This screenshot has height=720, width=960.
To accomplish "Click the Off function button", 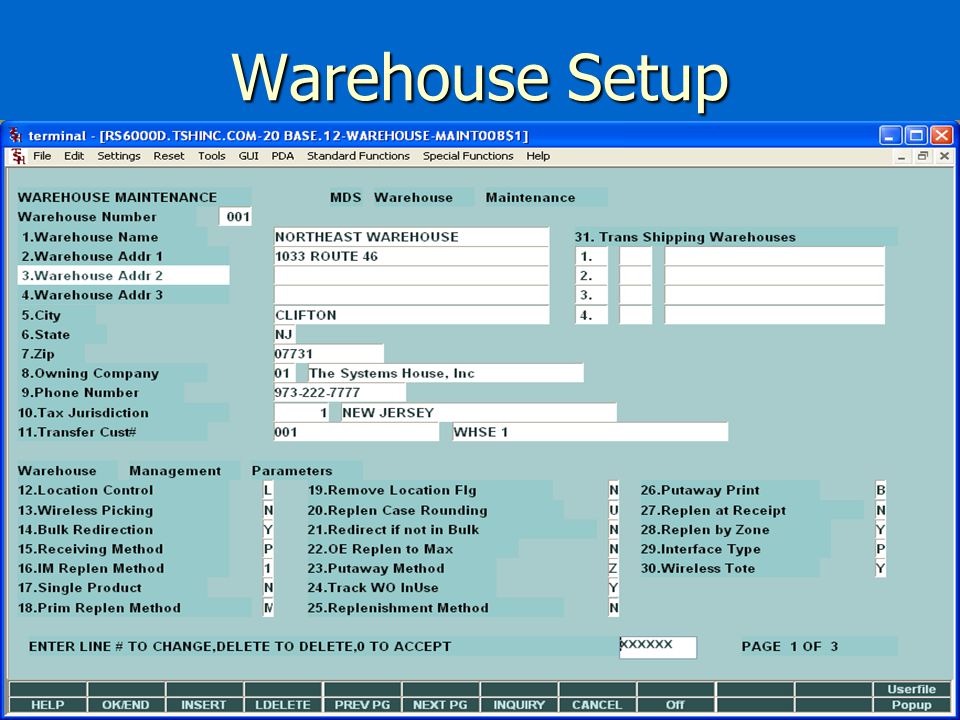I will (675, 705).
